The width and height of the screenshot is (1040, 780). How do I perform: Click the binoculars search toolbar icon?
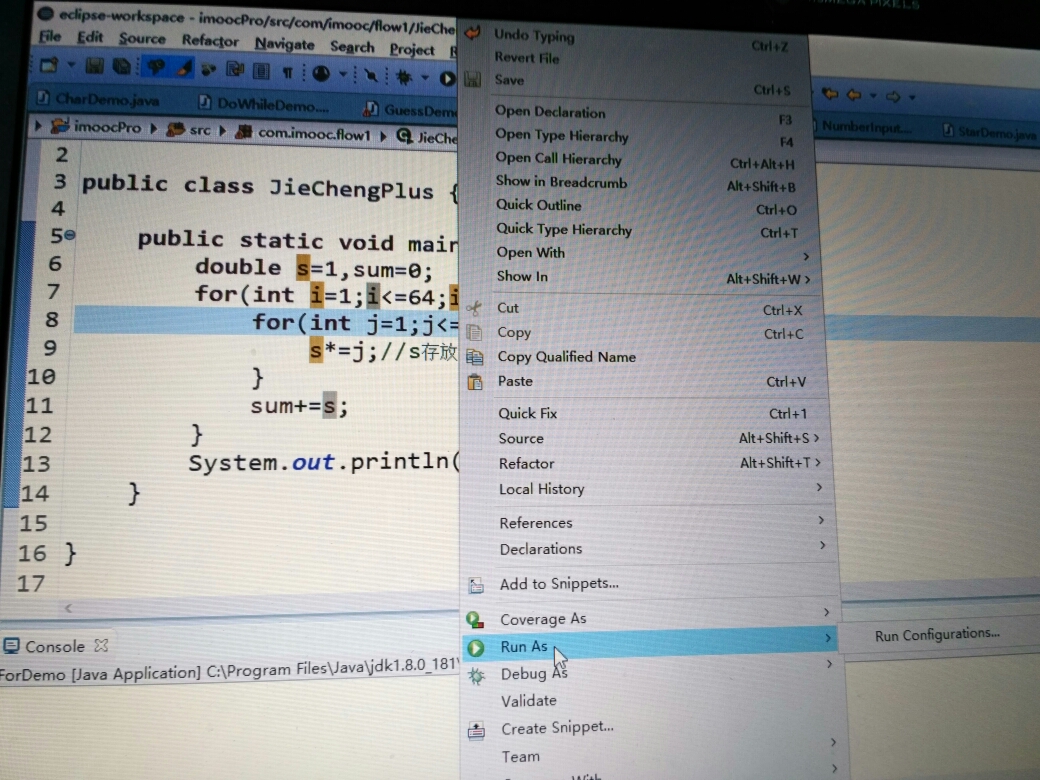(x=208, y=69)
